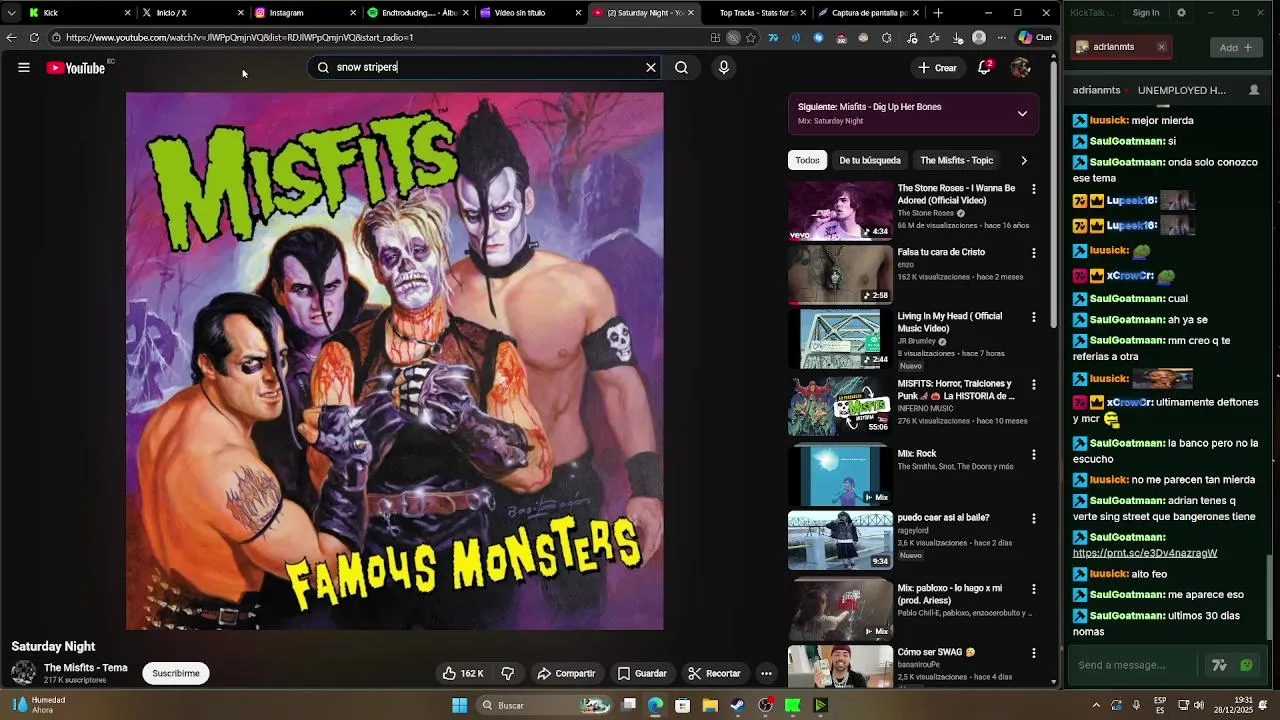Open options for The Stone Roses video
The width and height of the screenshot is (1280, 720).
click(1034, 189)
